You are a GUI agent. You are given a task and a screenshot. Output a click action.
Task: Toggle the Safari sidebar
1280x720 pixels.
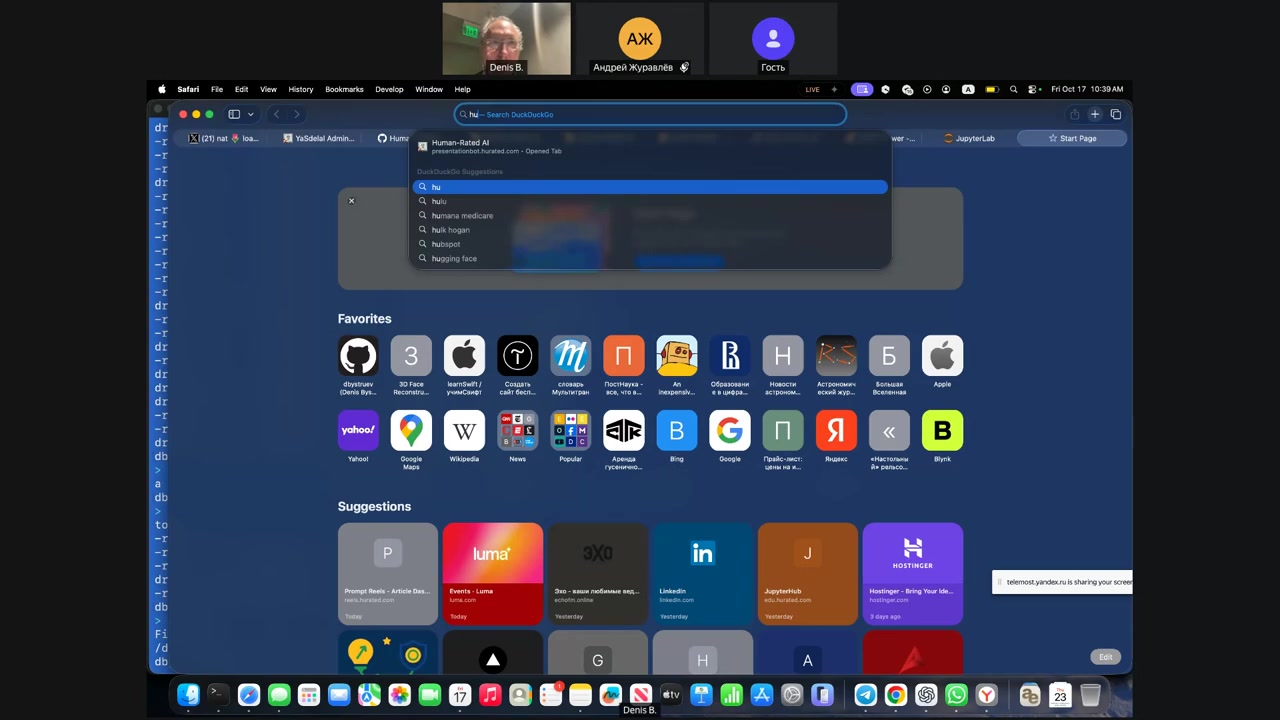point(234,114)
